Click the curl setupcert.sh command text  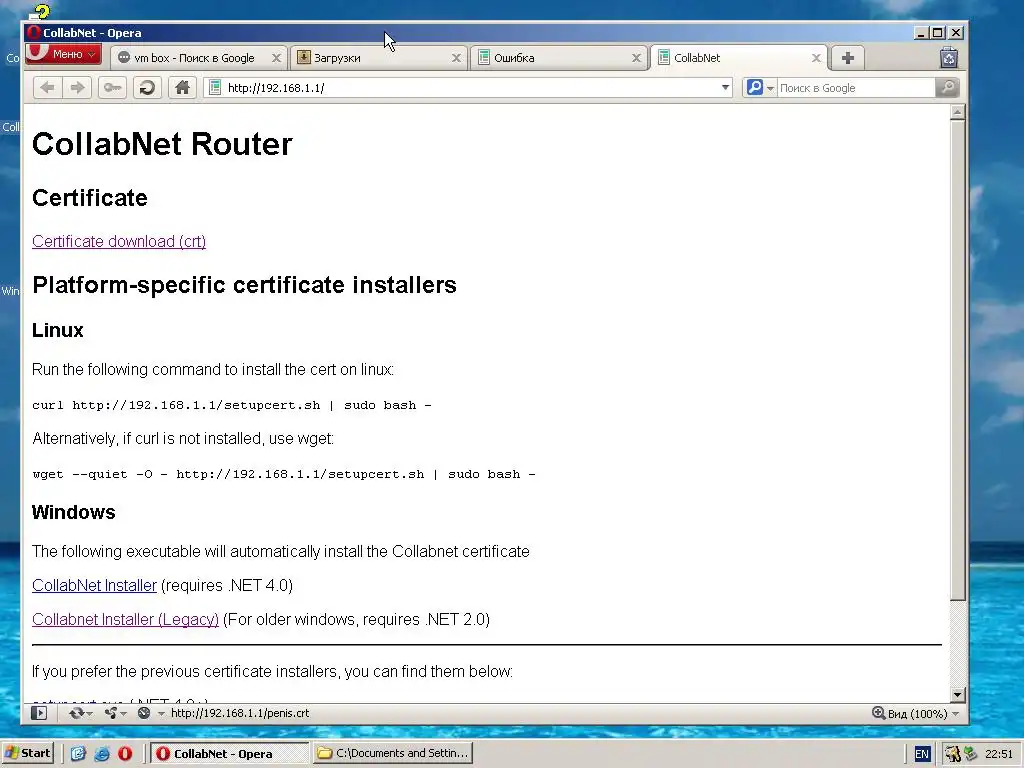tap(232, 405)
